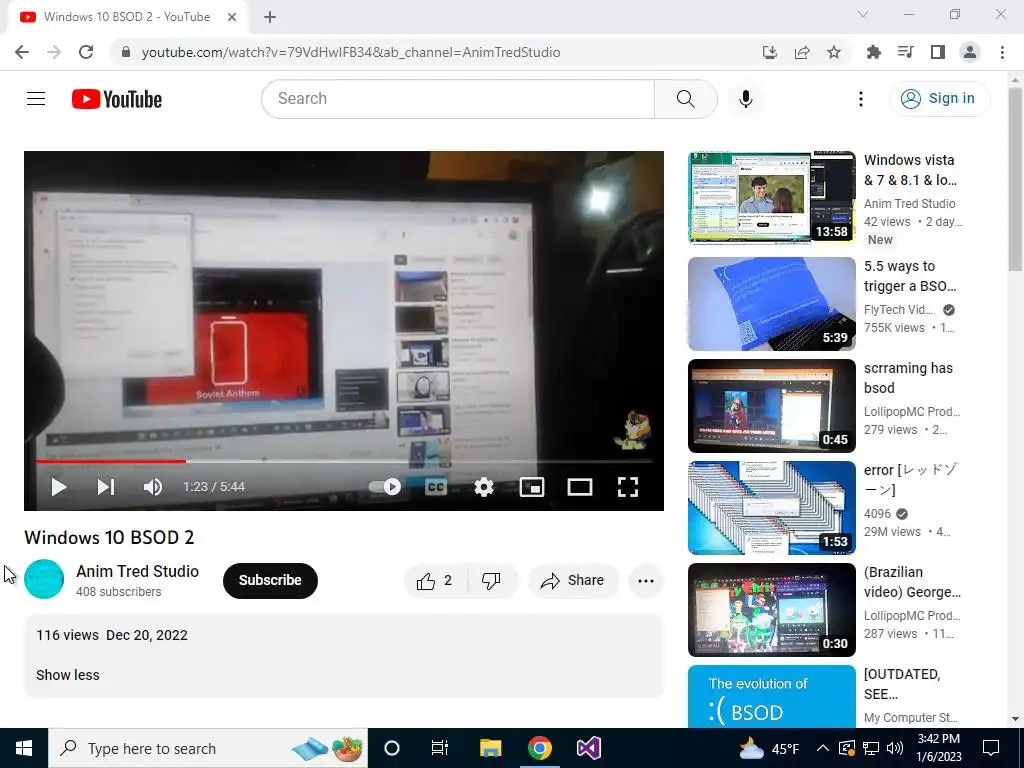
Task: Skip to next video in player
Action: point(106,487)
